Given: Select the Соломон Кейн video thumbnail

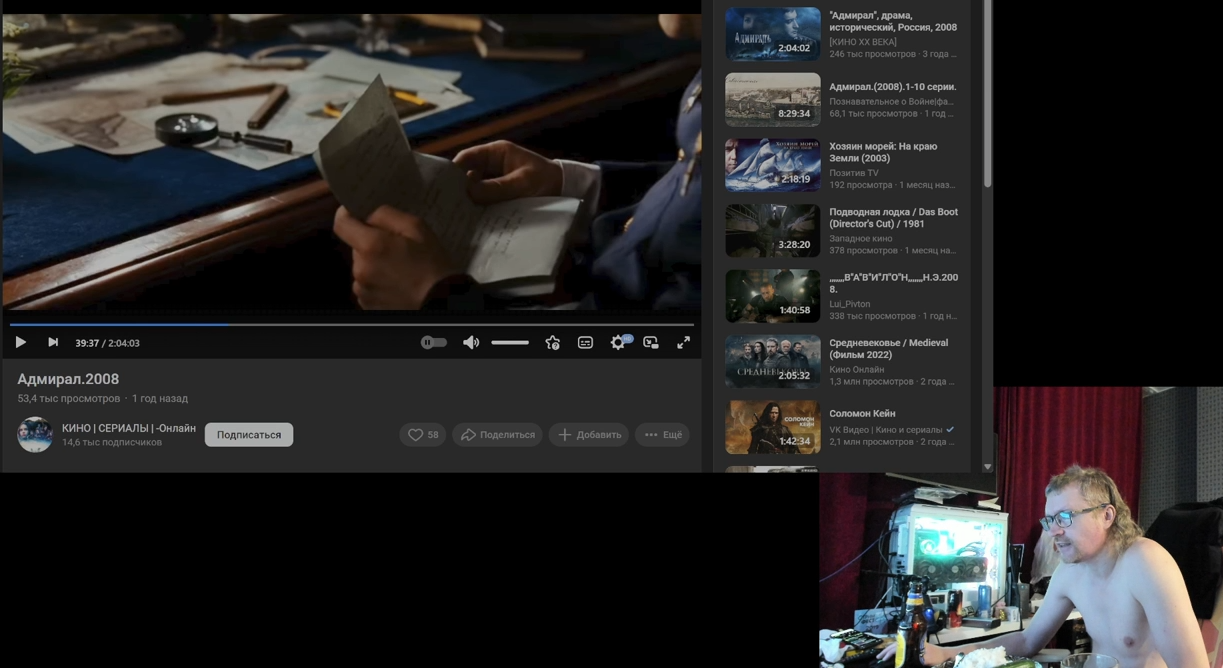Looking at the screenshot, I should (772, 427).
